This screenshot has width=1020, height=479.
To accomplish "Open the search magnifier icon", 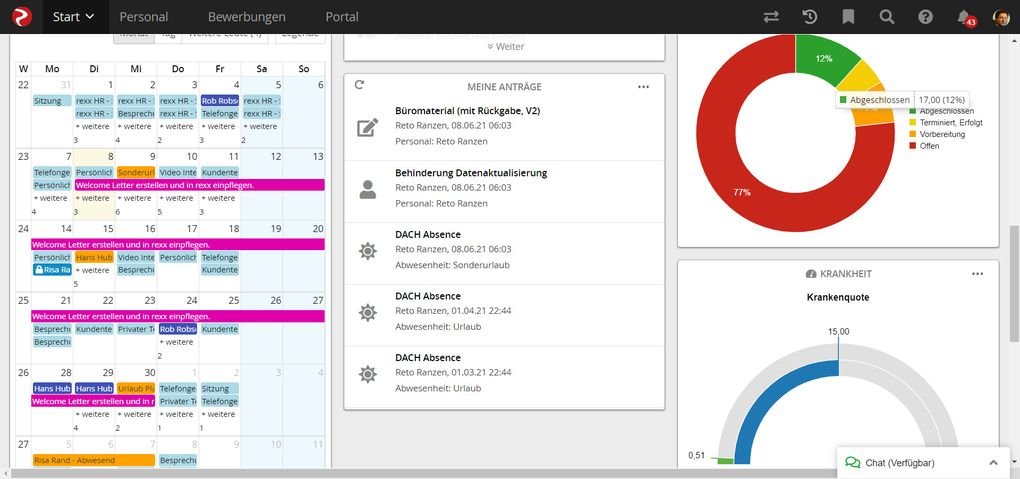I will (x=887, y=17).
